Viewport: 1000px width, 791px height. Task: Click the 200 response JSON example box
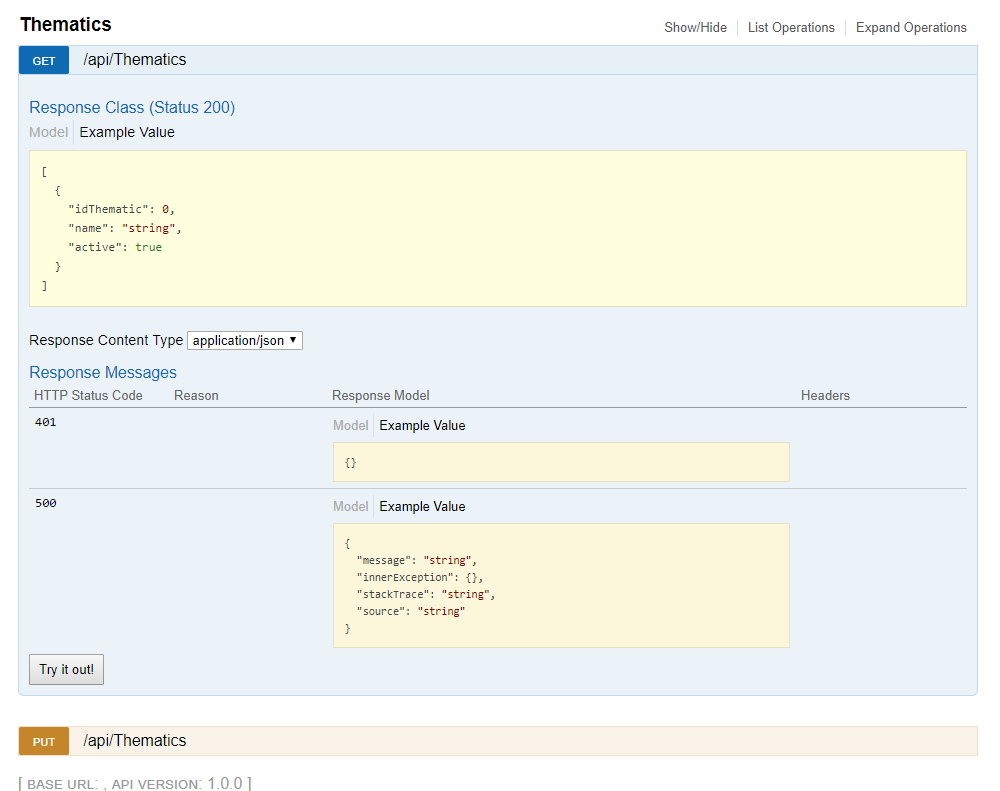click(497, 228)
